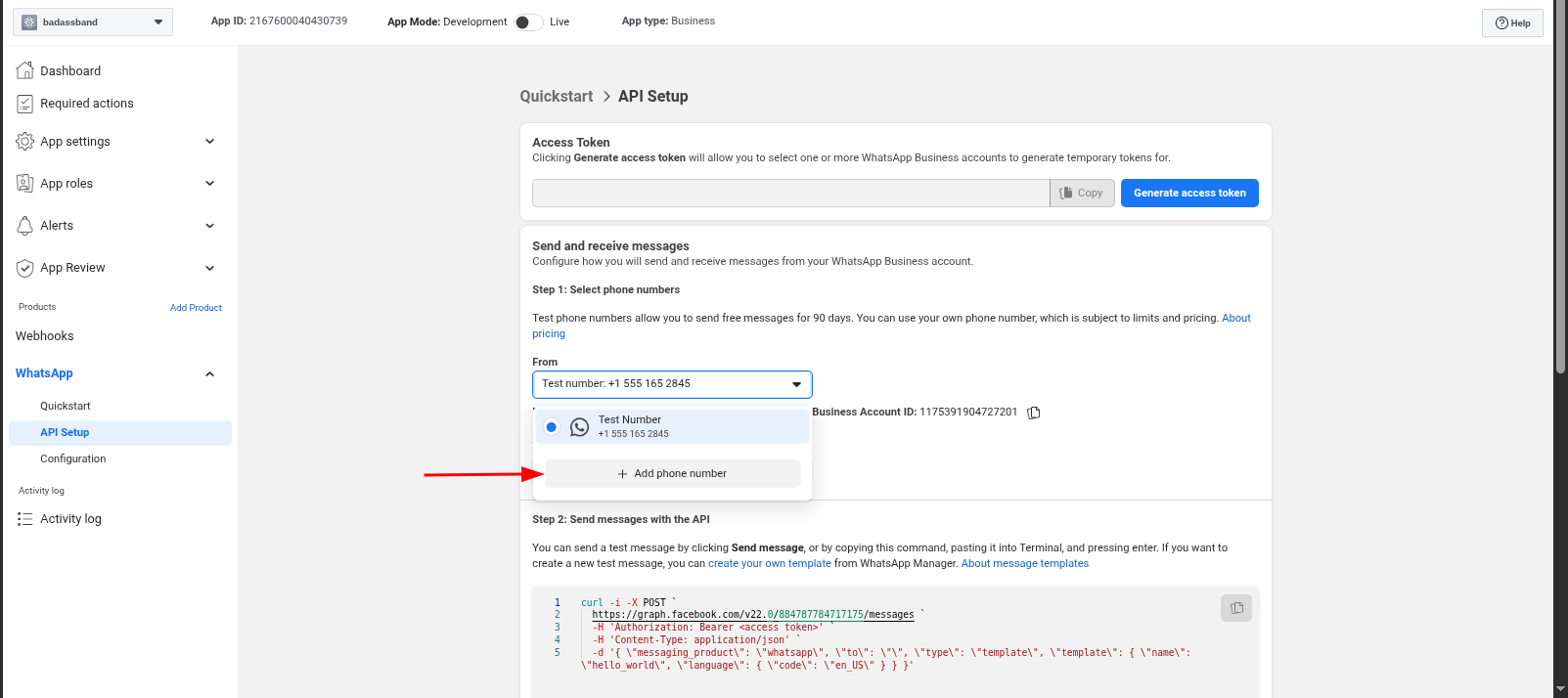
Task: Open the badassband app selector dropdown
Action: tap(93, 22)
